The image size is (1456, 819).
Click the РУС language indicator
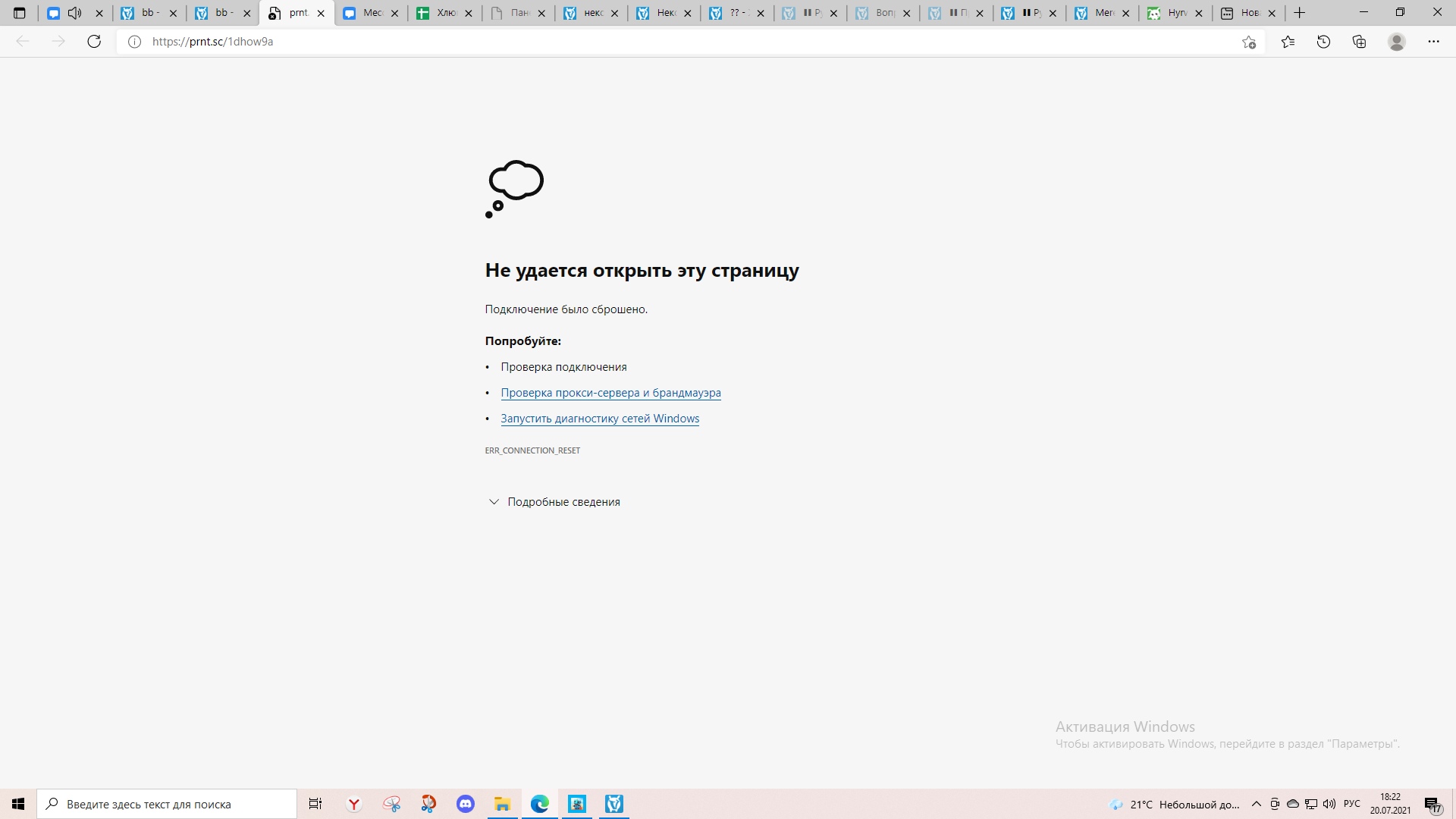click(x=1351, y=804)
